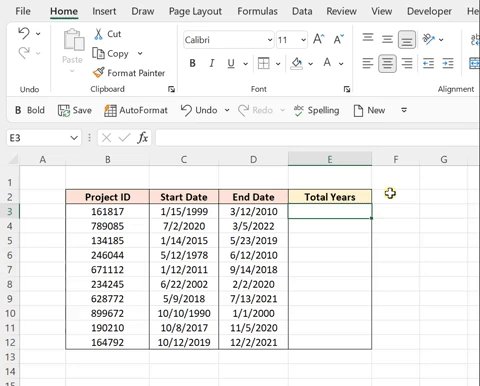This screenshot has height=386, width=480.
Task: Click End Date cell 12/2/2021
Action: (253, 342)
